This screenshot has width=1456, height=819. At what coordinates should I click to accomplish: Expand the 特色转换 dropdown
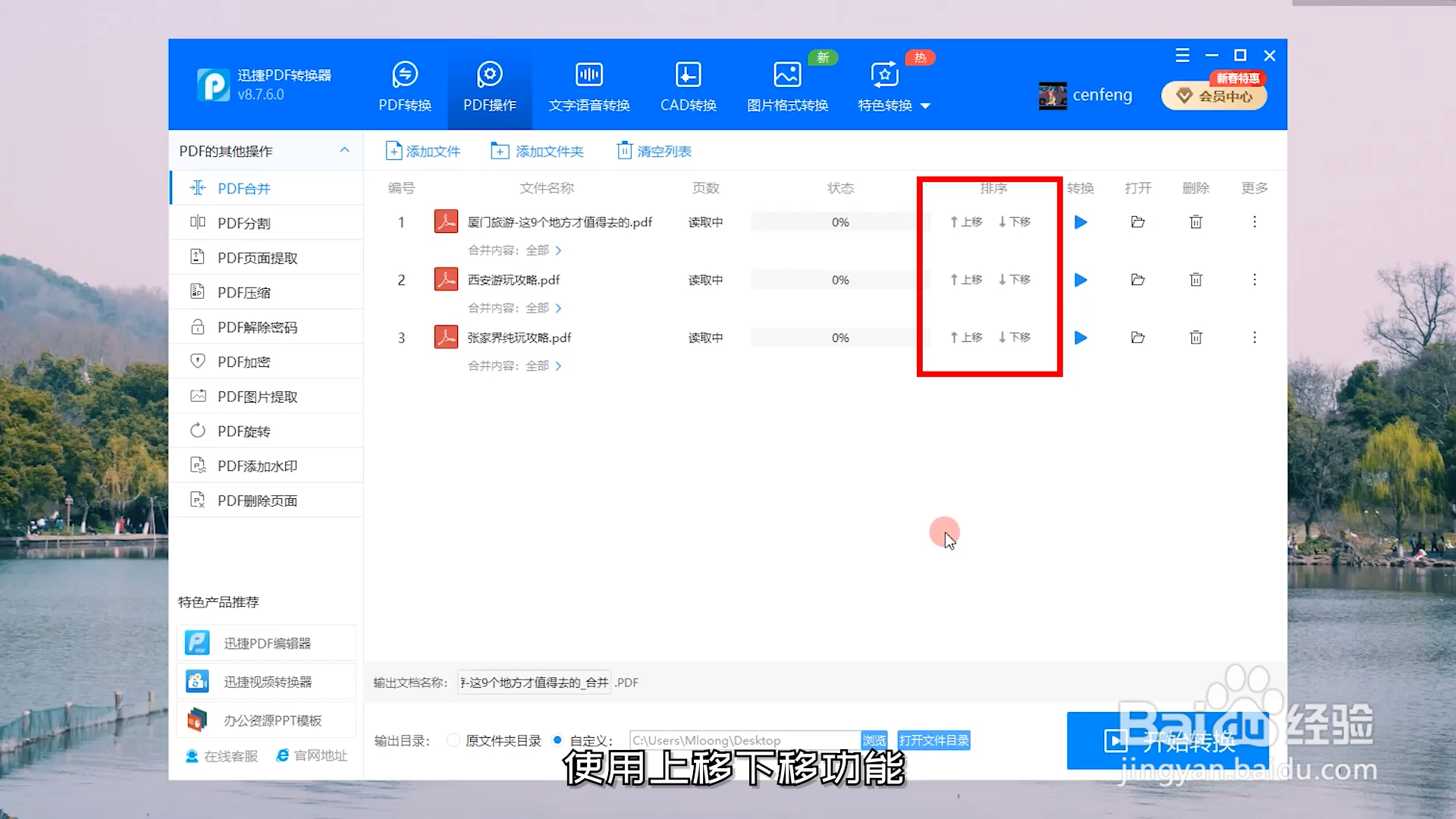click(x=926, y=106)
